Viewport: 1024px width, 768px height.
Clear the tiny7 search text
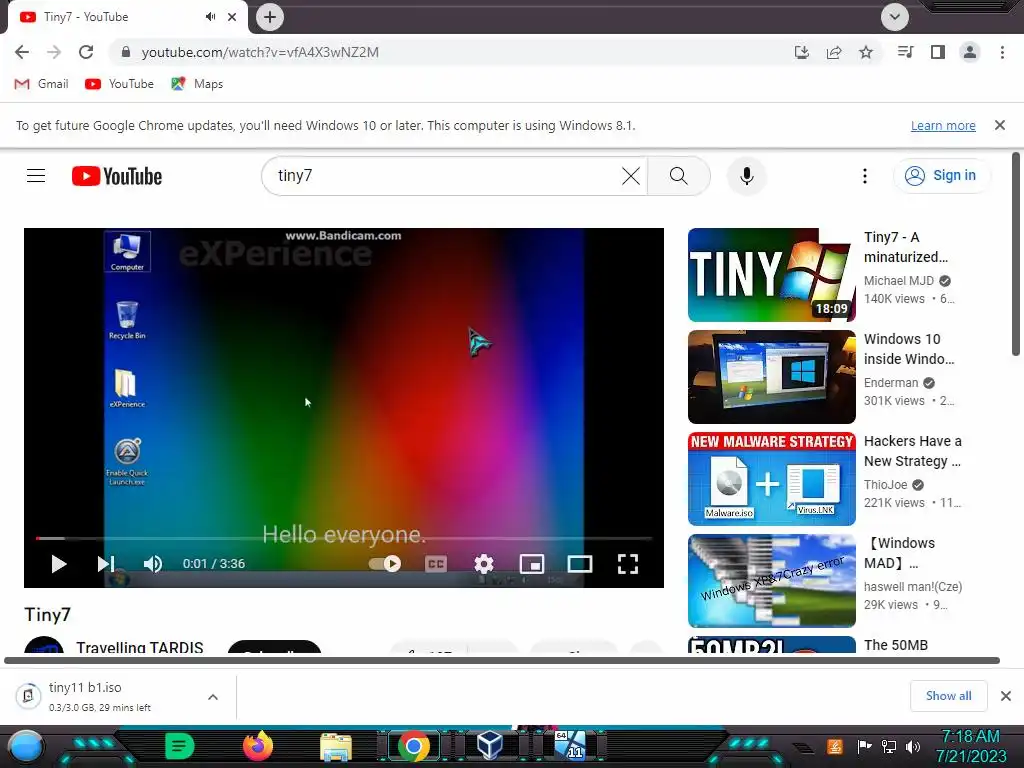pos(631,176)
